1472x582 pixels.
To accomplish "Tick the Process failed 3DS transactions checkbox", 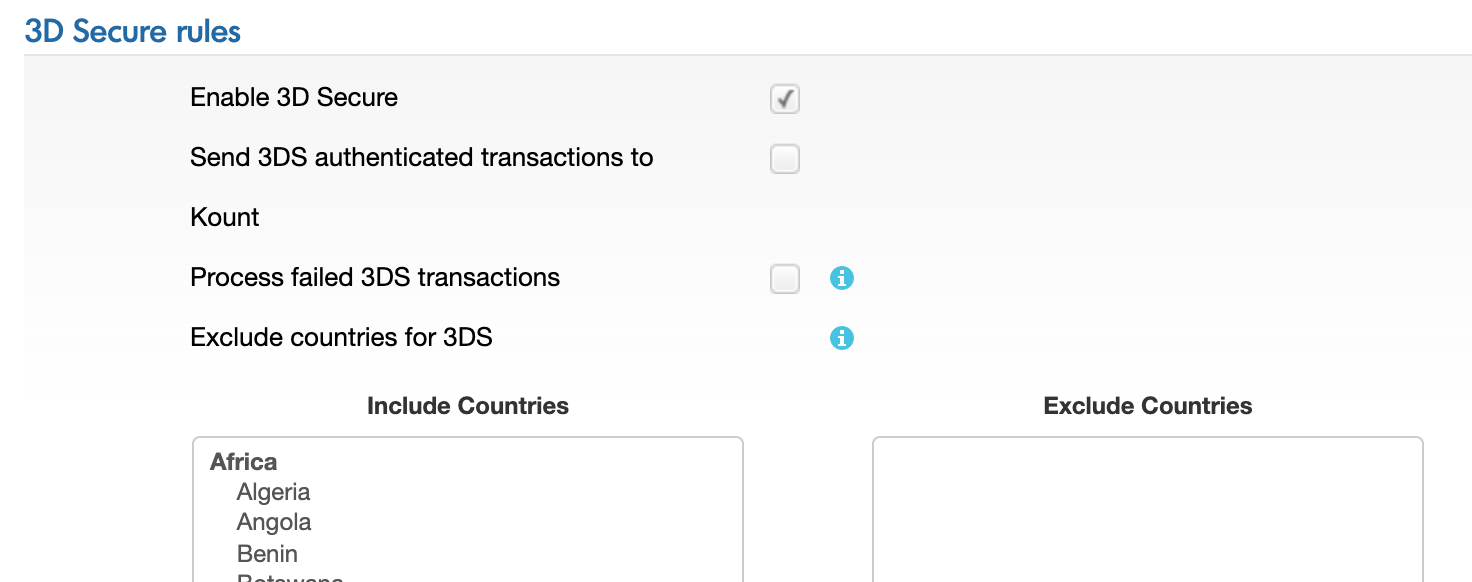I will coord(785,279).
